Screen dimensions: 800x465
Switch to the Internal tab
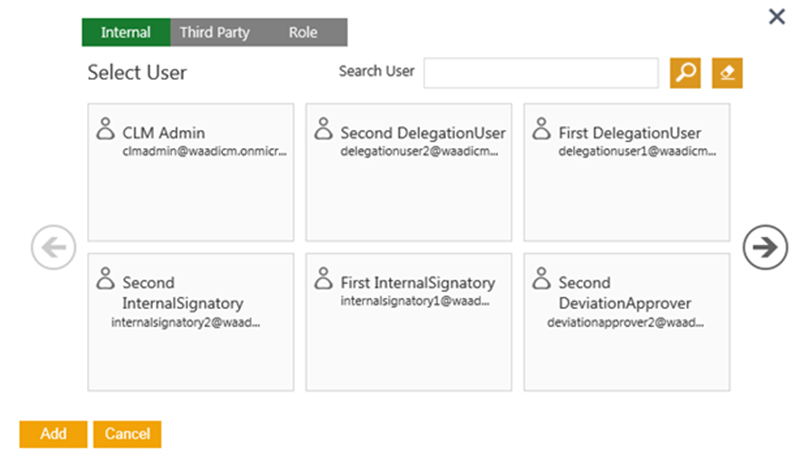tap(126, 33)
